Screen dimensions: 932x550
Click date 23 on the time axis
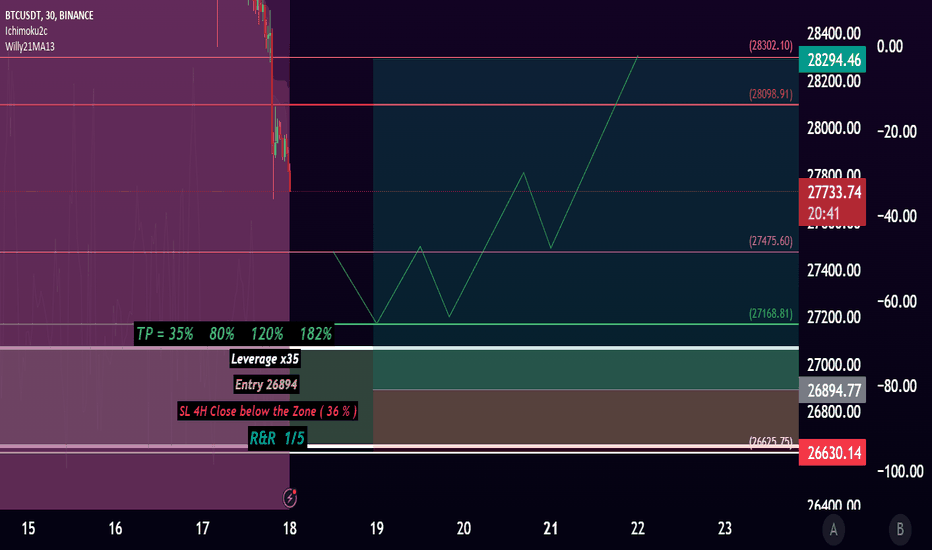tap(725, 528)
